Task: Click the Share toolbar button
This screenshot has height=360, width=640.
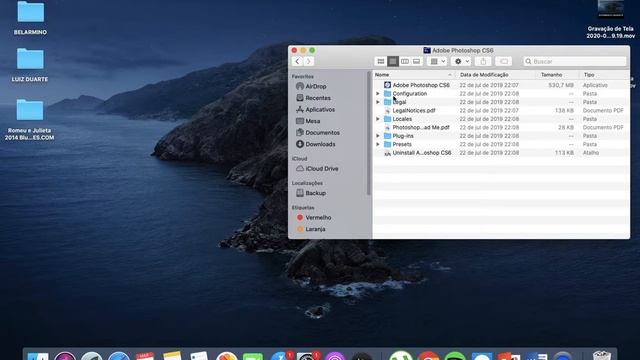Action: tap(483, 61)
